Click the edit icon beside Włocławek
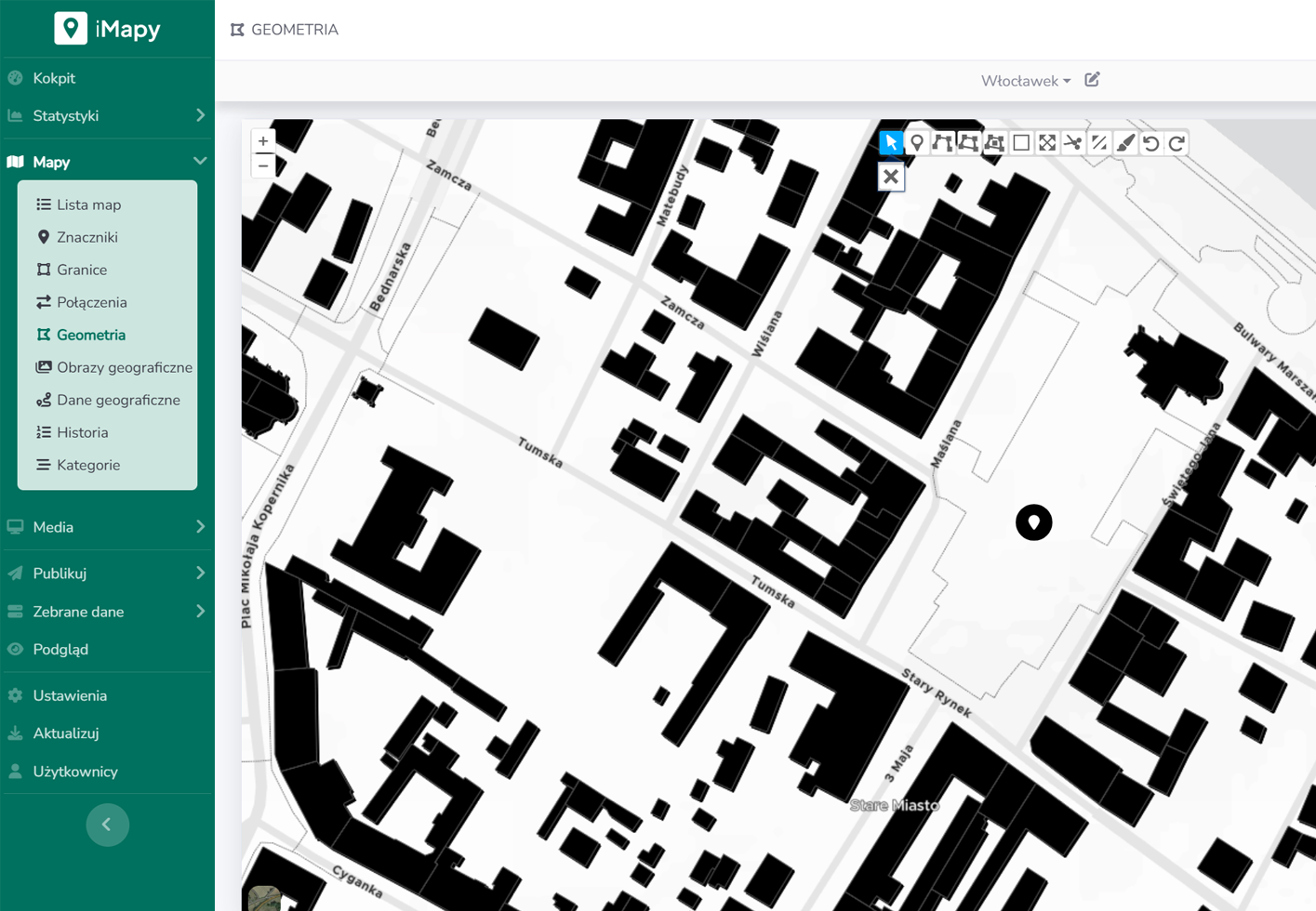The width and height of the screenshot is (1316, 911). 1092,80
